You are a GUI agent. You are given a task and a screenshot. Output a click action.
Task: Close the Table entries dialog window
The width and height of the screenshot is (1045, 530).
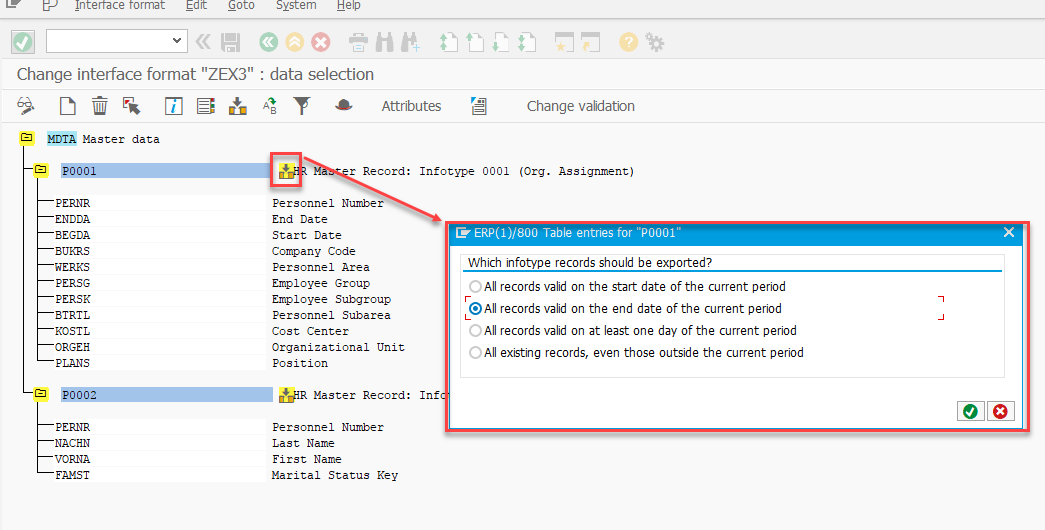(x=1009, y=232)
